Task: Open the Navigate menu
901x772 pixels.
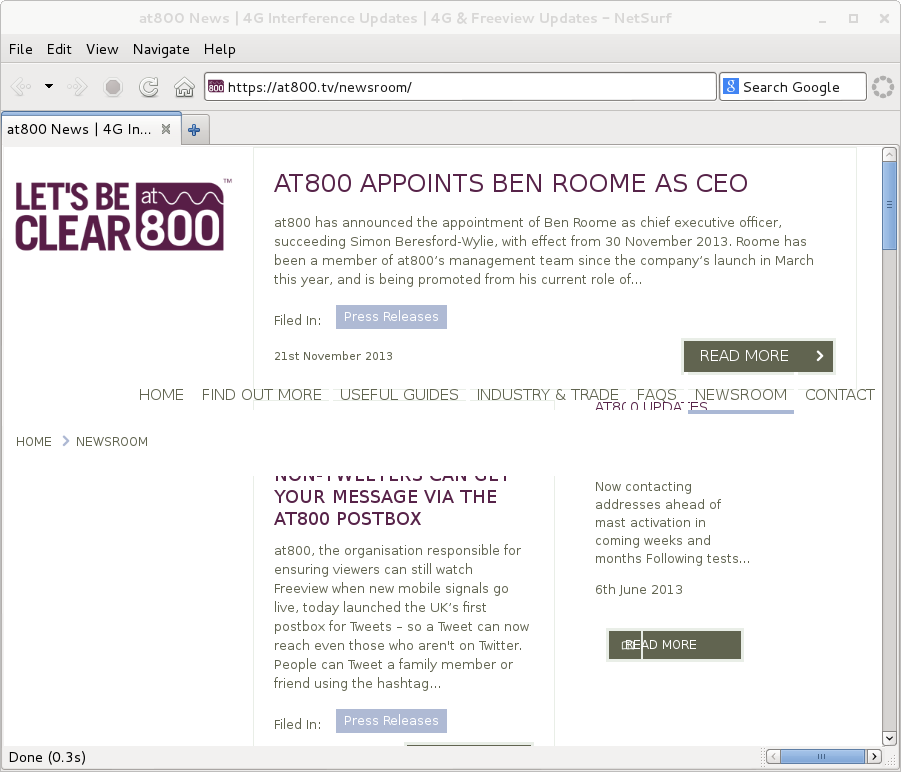Action: point(161,49)
